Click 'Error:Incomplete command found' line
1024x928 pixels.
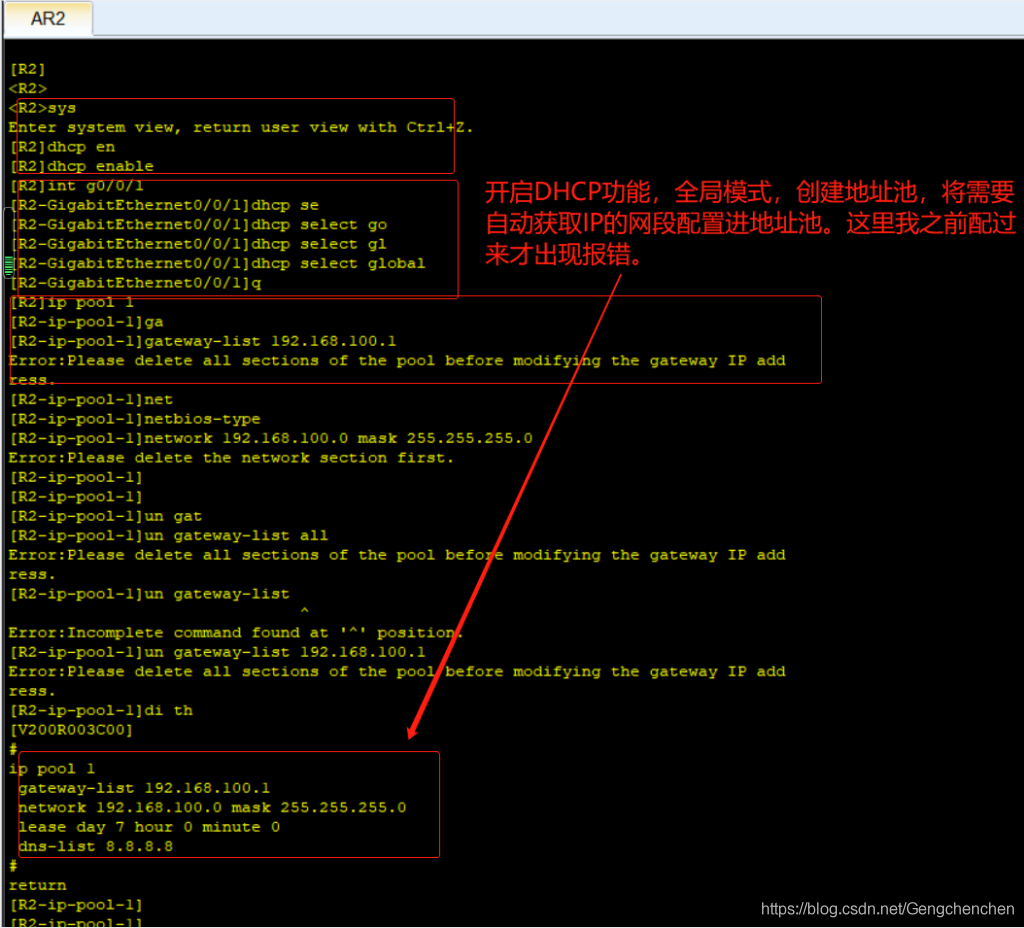(x=236, y=633)
